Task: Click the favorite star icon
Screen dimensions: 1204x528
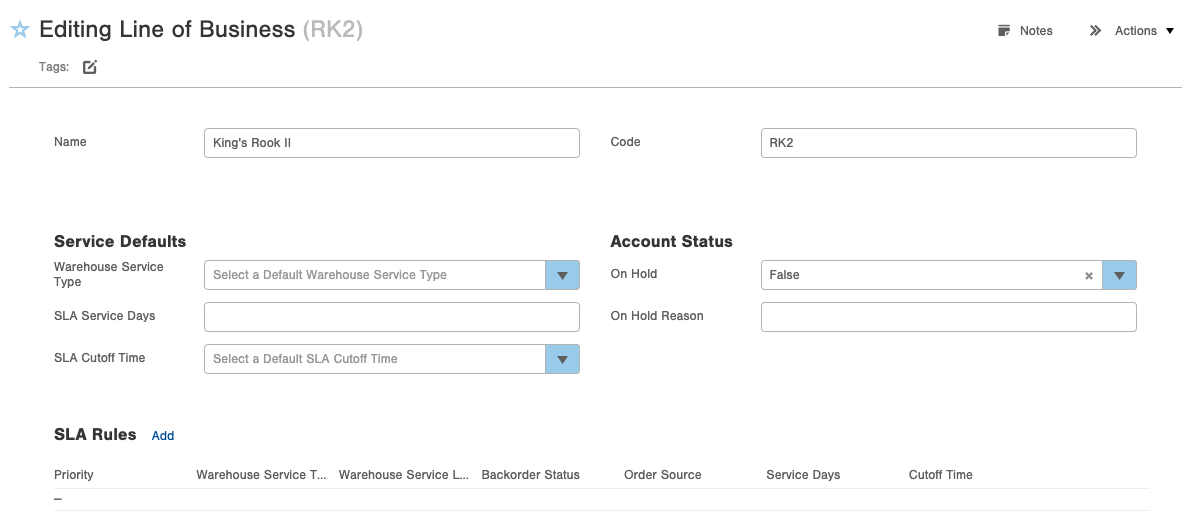Action: click(20, 30)
